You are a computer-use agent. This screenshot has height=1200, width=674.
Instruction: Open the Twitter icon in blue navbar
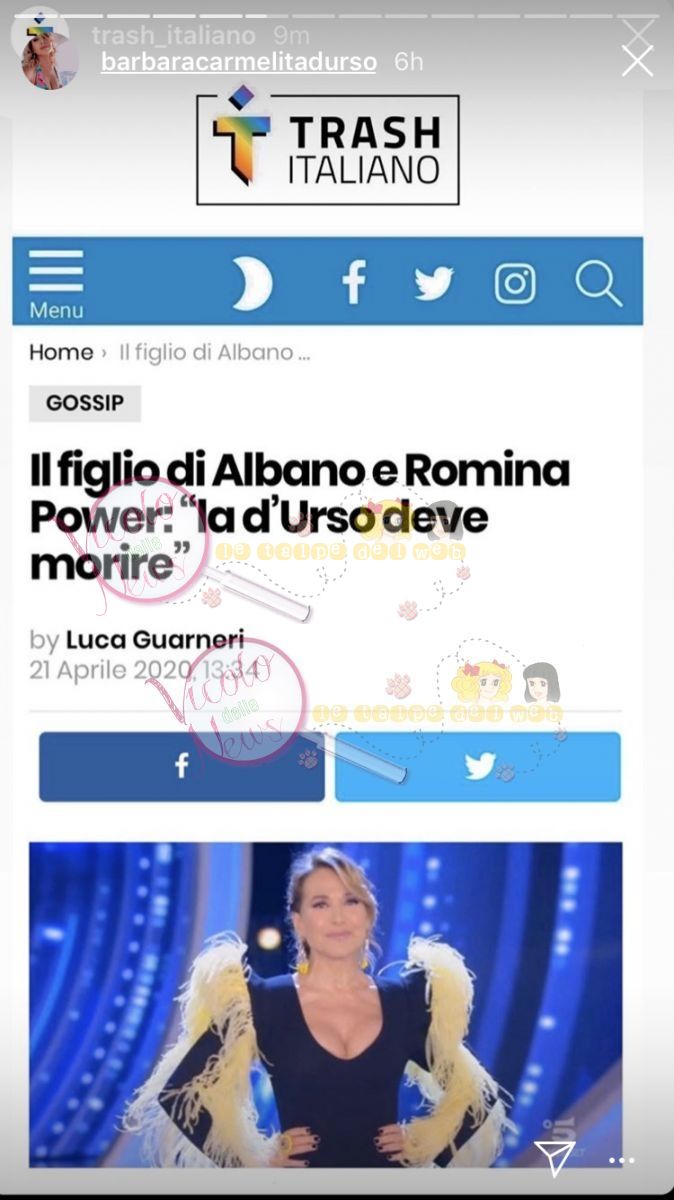434,284
